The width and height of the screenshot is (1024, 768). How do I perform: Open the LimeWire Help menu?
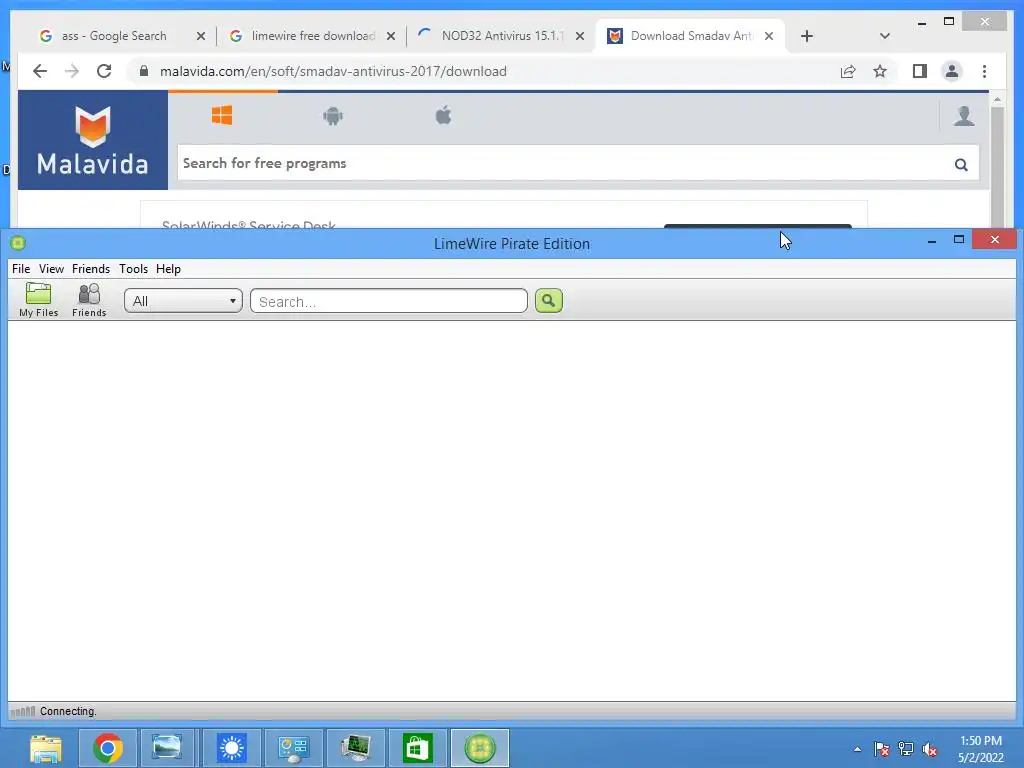[168, 269]
